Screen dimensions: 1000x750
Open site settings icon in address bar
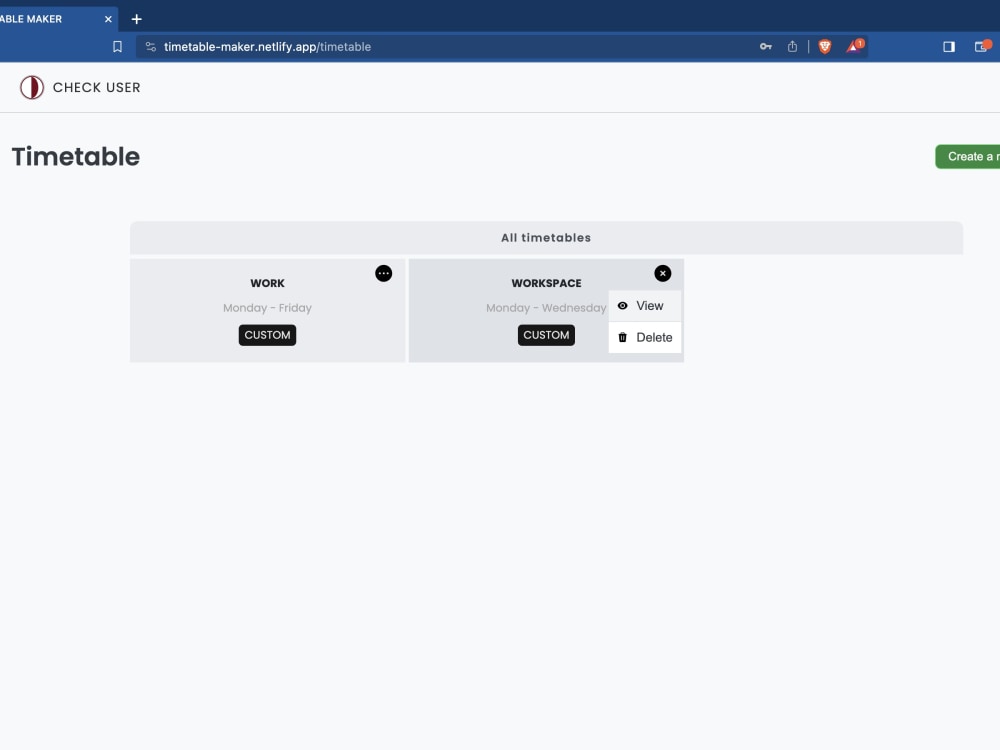point(151,47)
